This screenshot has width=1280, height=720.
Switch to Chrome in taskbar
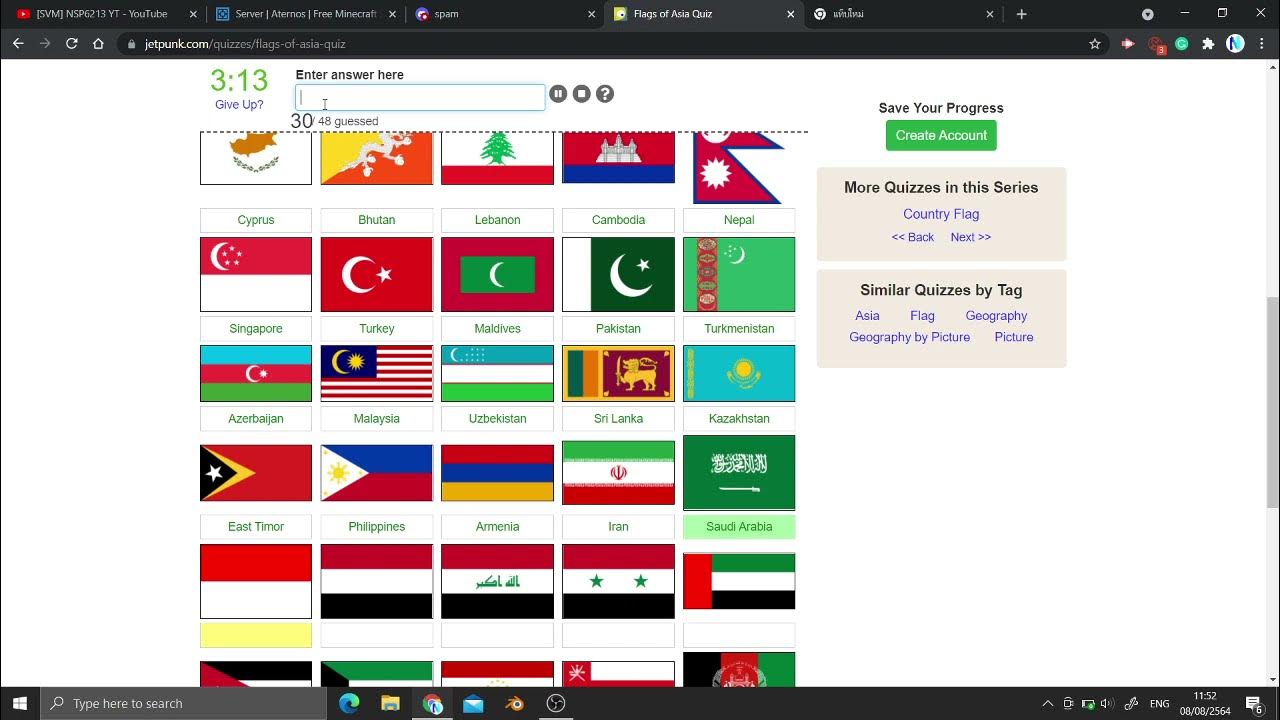click(x=432, y=703)
